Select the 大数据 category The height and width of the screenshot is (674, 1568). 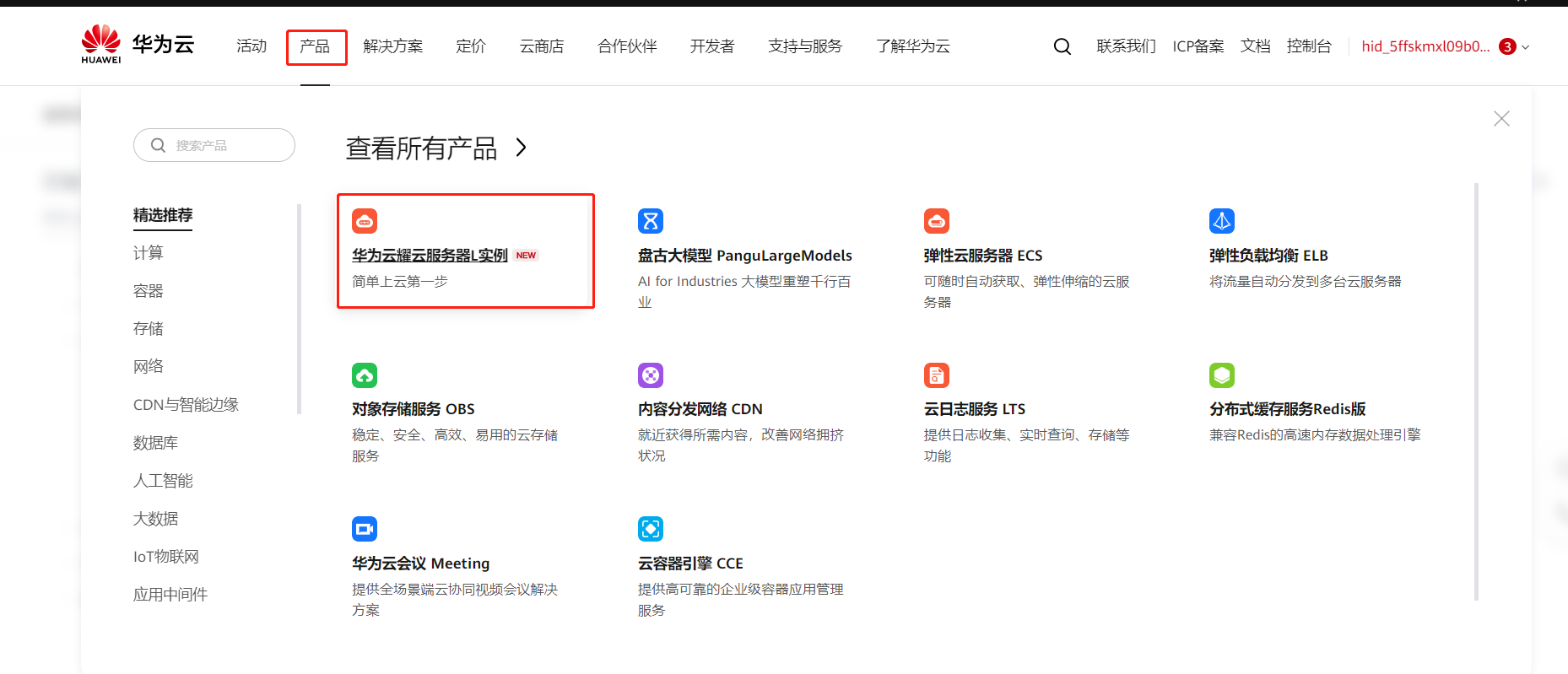[156, 519]
